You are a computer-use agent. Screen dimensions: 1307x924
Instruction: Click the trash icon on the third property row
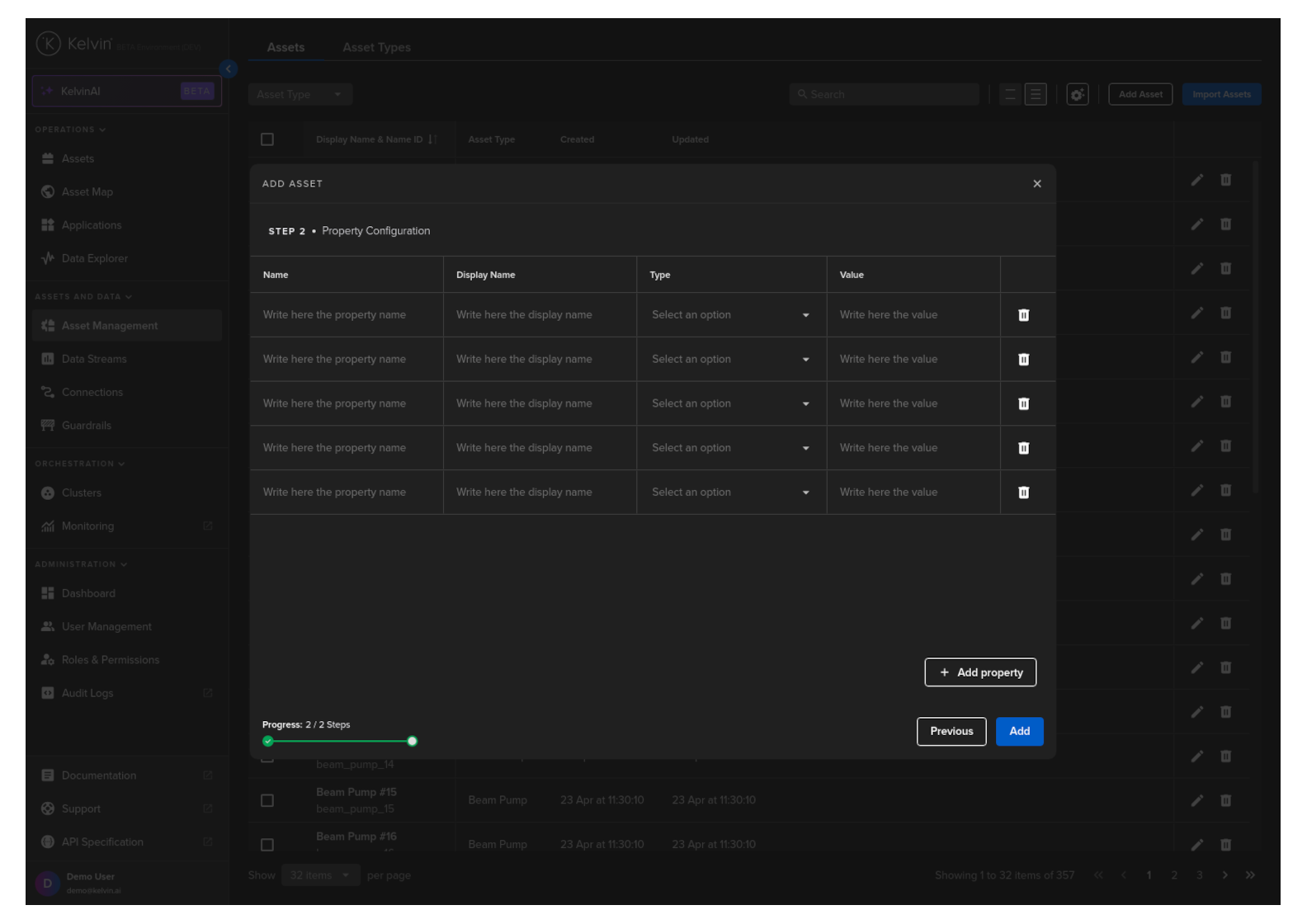tap(1023, 403)
